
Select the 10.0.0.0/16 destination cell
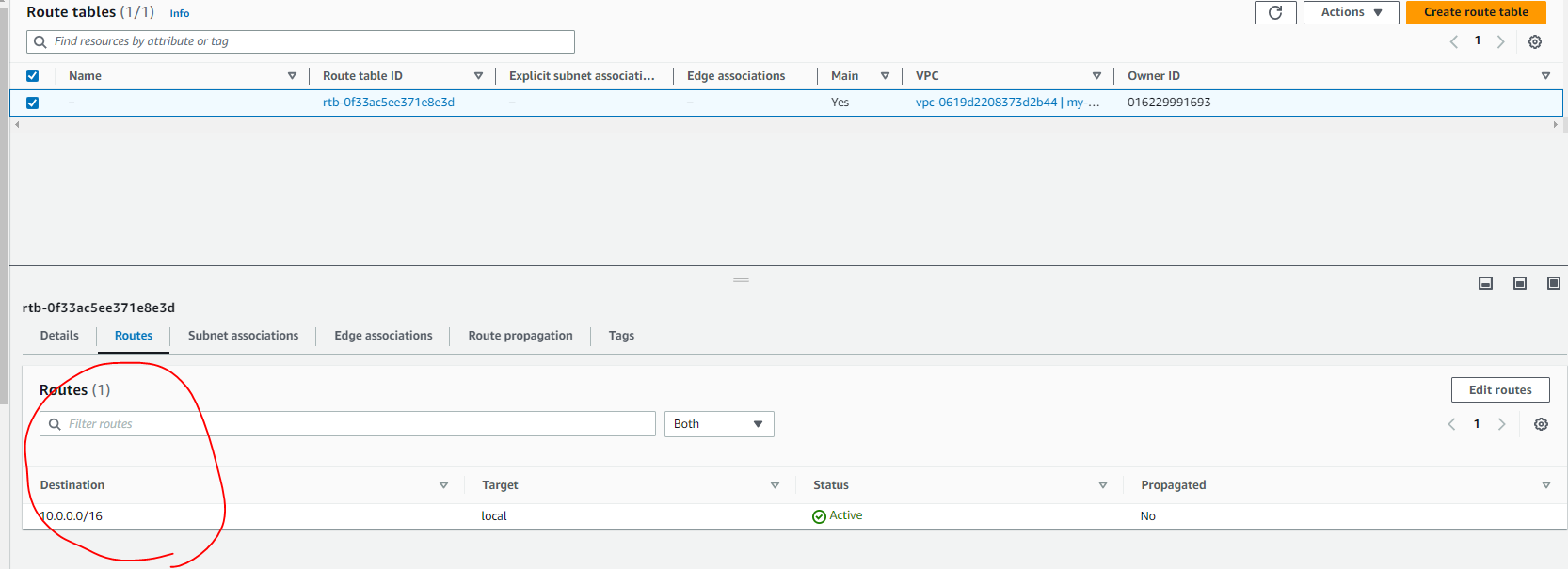(x=72, y=516)
